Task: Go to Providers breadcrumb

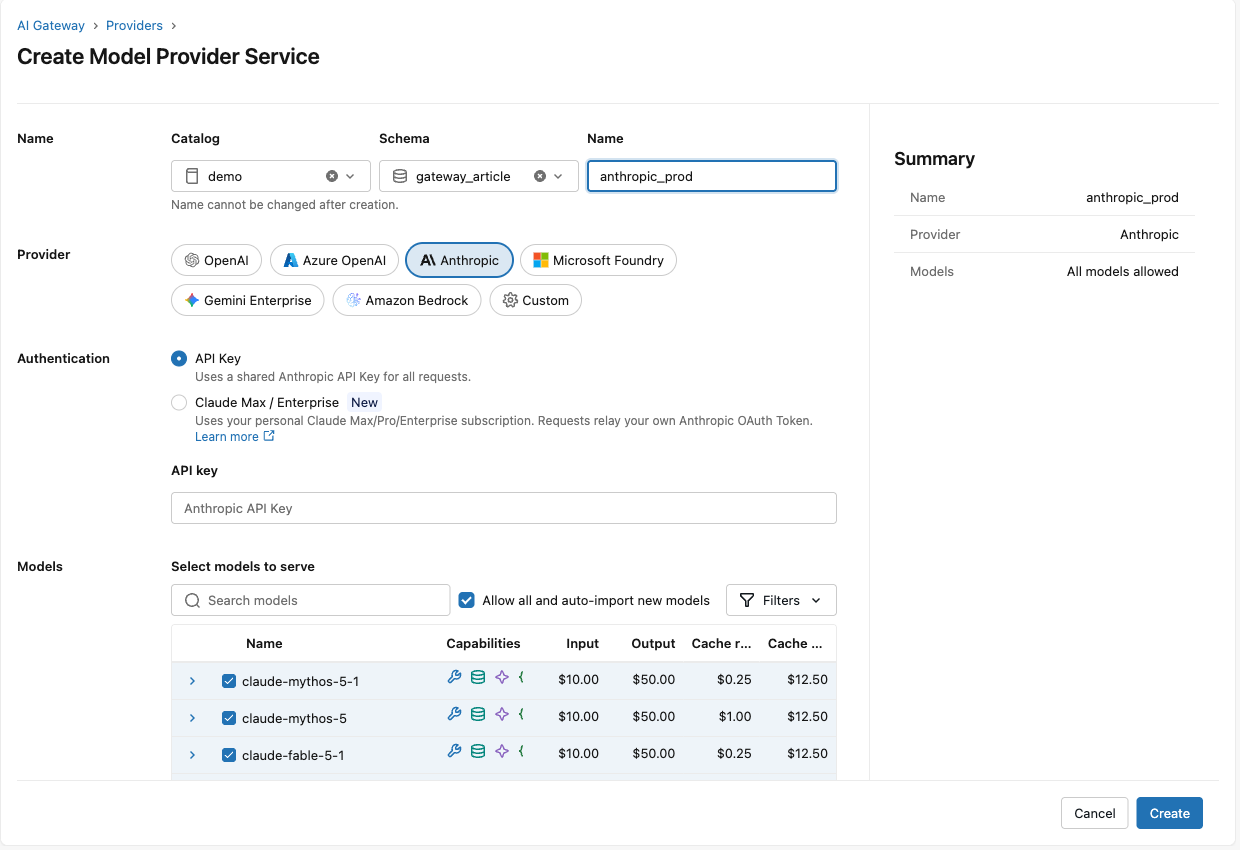Action: point(134,25)
